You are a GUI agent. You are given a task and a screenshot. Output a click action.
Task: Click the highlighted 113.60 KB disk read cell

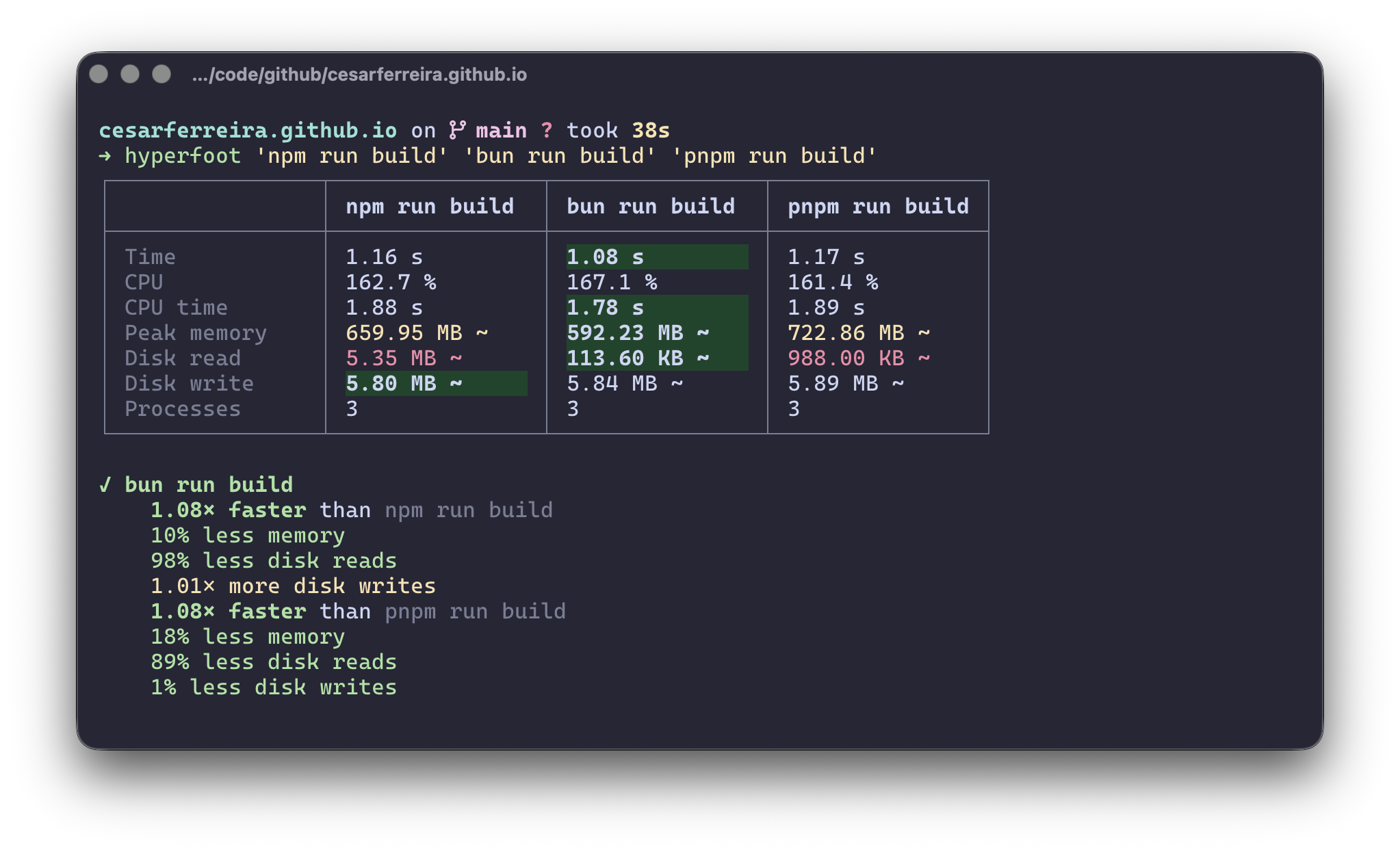[x=657, y=358]
